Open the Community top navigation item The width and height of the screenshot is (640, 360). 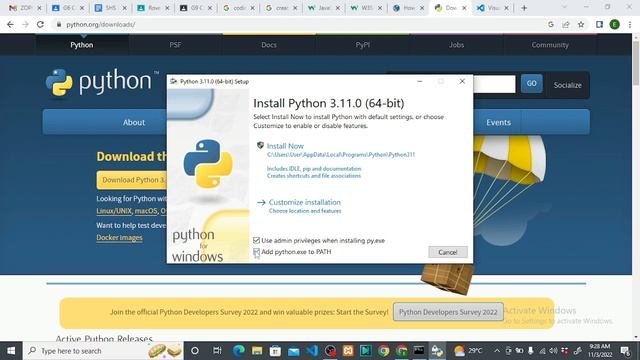tap(550, 45)
